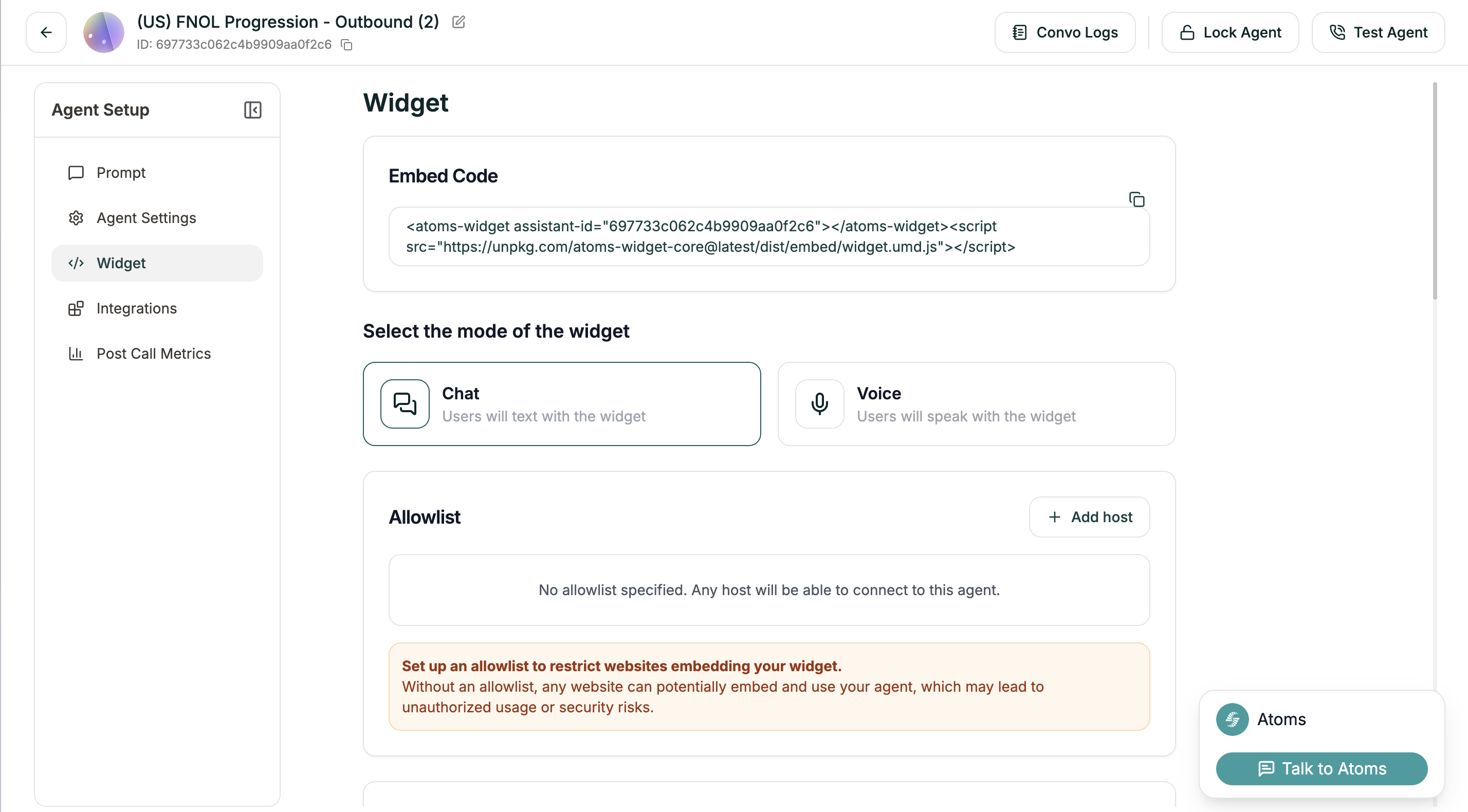Open the Convo Logs panel
This screenshot has height=812, width=1468.
pos(1064,32)
